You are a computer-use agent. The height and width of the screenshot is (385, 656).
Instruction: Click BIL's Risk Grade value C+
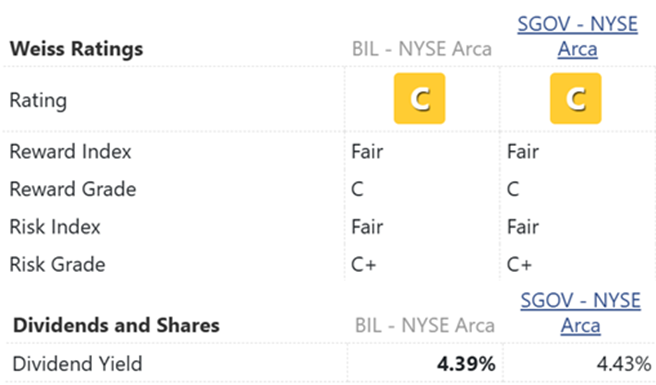pos(364,264)
